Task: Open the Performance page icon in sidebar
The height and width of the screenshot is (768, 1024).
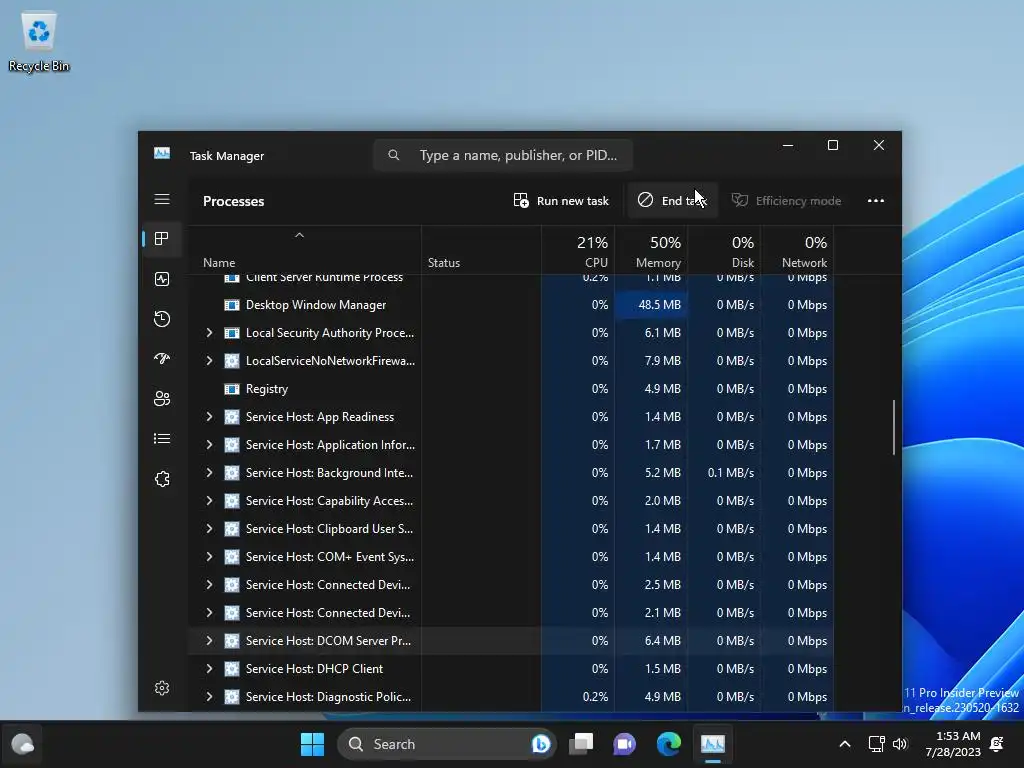Action: tap(162, 279)
